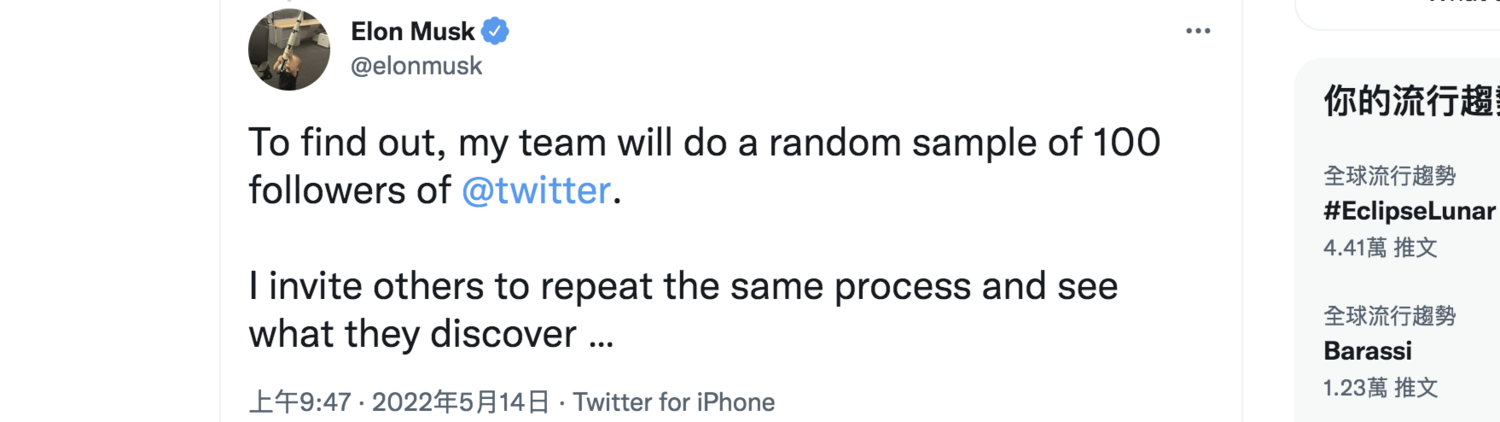Open Elon Musk's profile picture

click(x=289, y=50)
